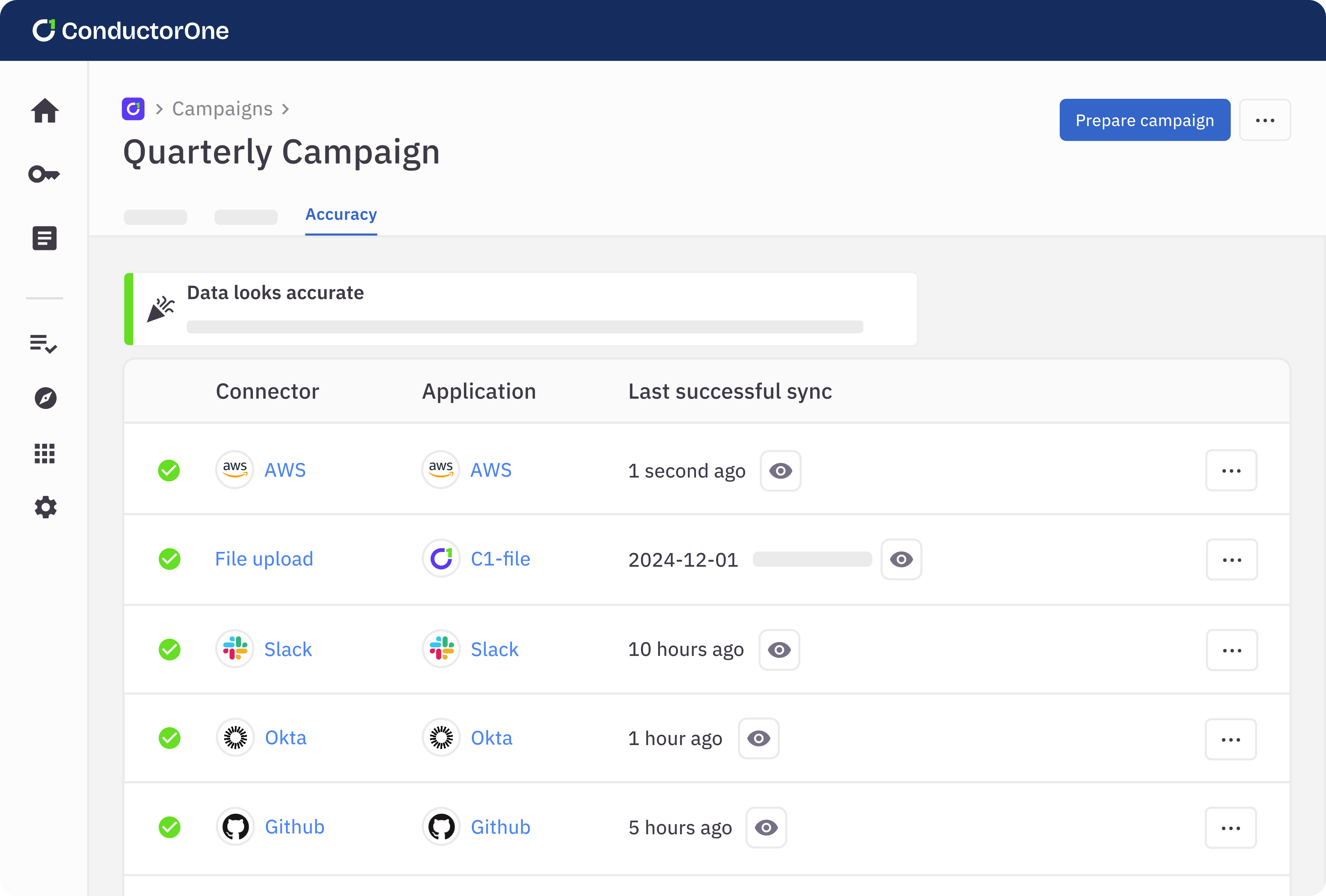1326x896 pixels.
Task: Open the key access icon in sidebar
Action: click(44, 174)
